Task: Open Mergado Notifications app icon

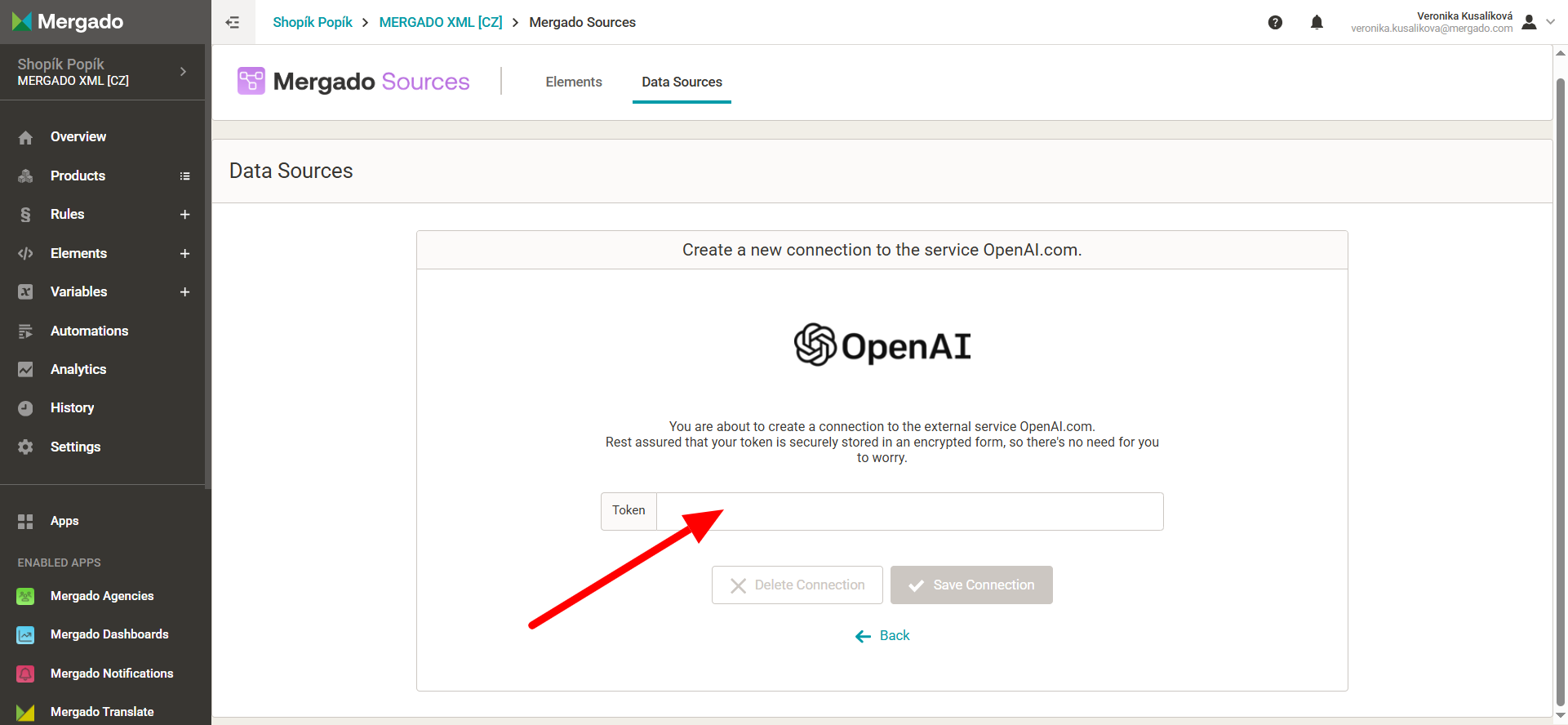Action: 25,674
